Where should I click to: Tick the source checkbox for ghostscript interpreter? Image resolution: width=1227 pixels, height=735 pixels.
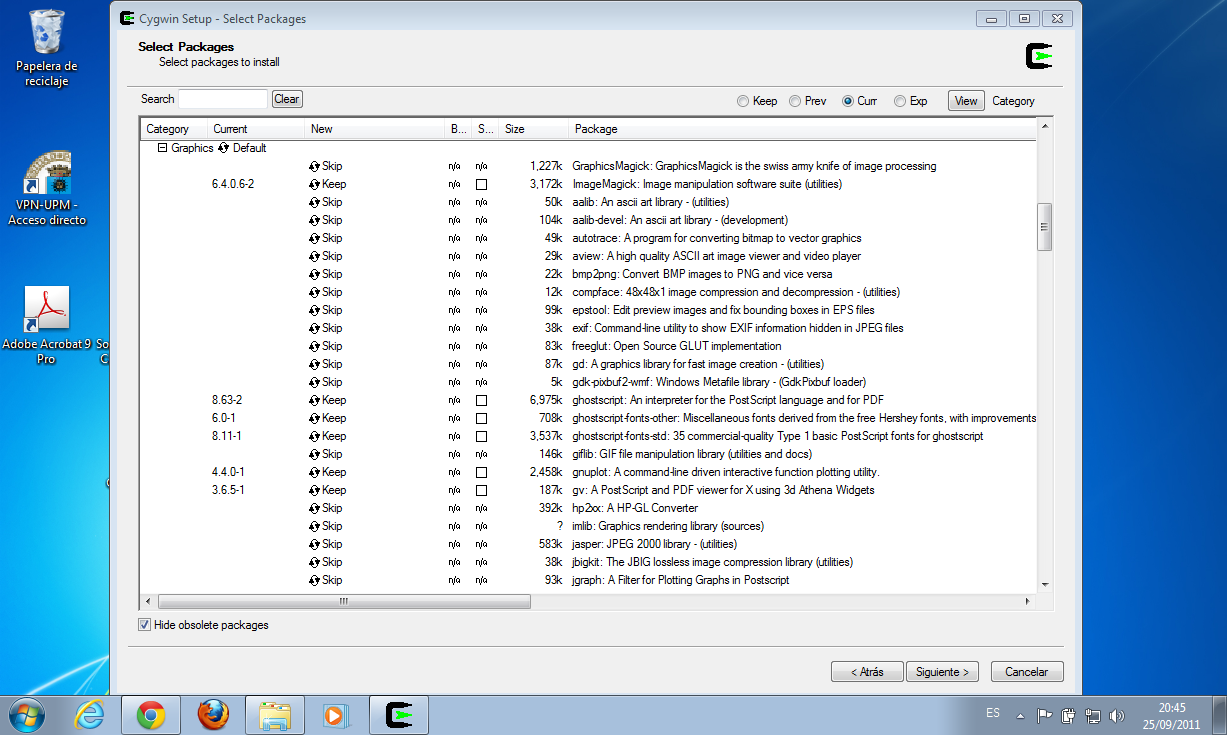[481, 401]
